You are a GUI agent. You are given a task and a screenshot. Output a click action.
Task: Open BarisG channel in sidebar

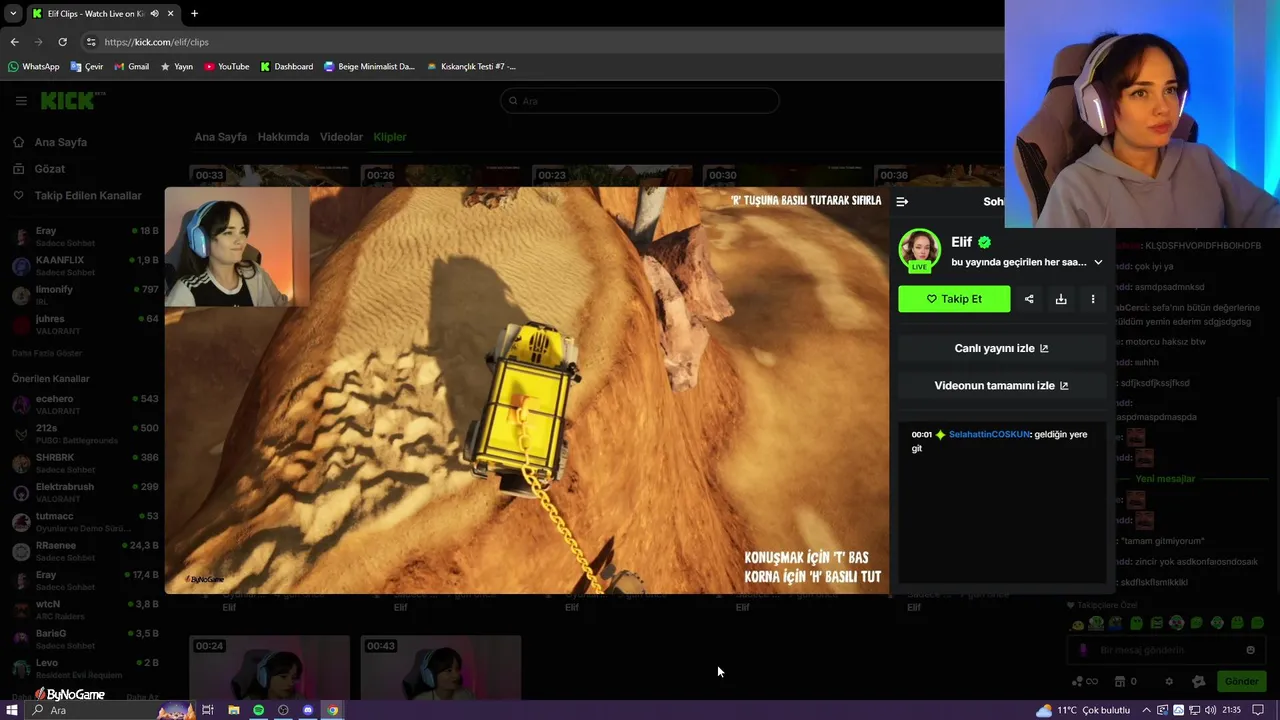(85, 638)
